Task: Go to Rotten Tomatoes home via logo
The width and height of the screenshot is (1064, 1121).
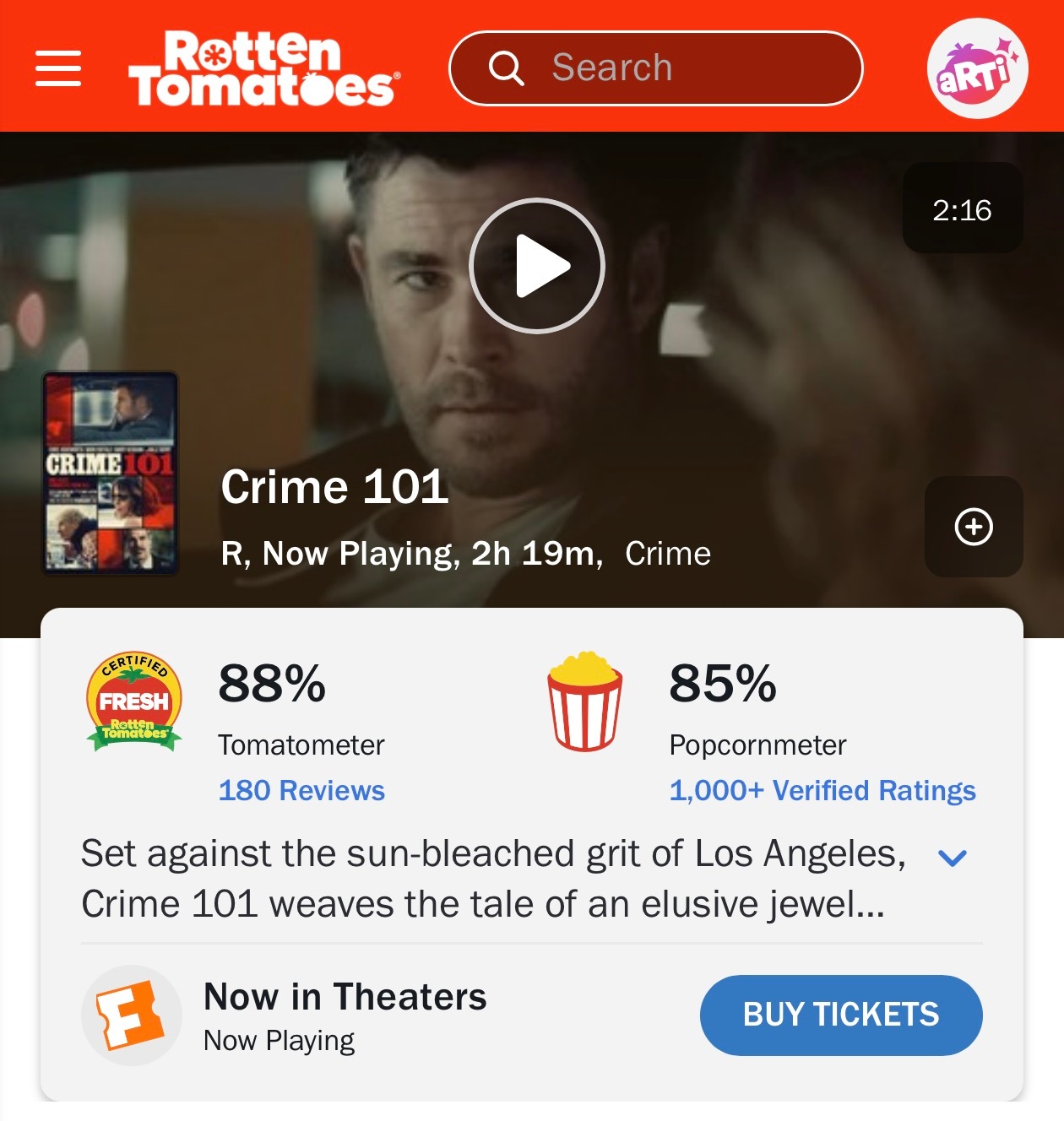Action: pyautogui.click(x=264, y=69)
